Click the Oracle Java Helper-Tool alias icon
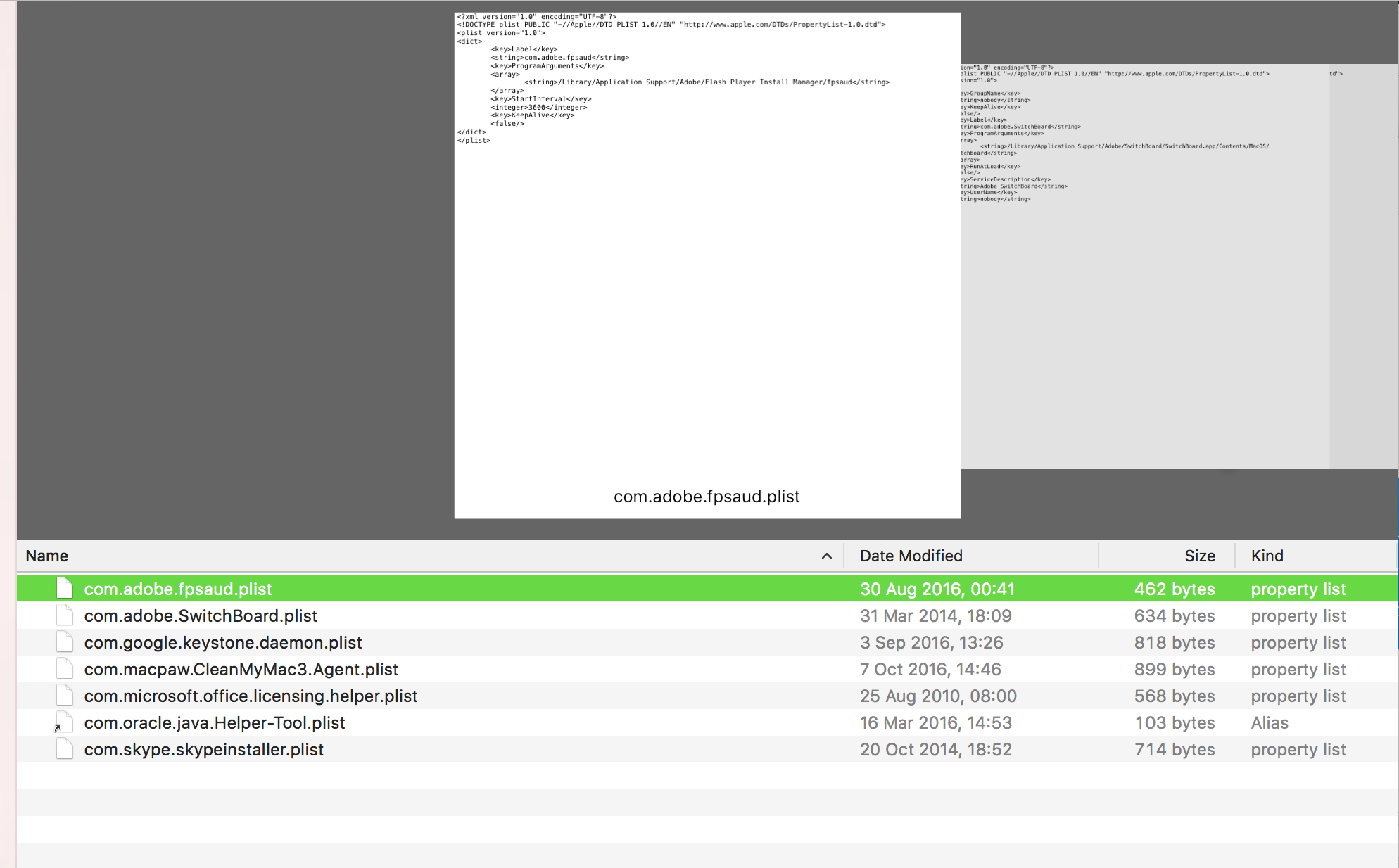This screenshot has width=1399, height=868. (x=63, y=722)
